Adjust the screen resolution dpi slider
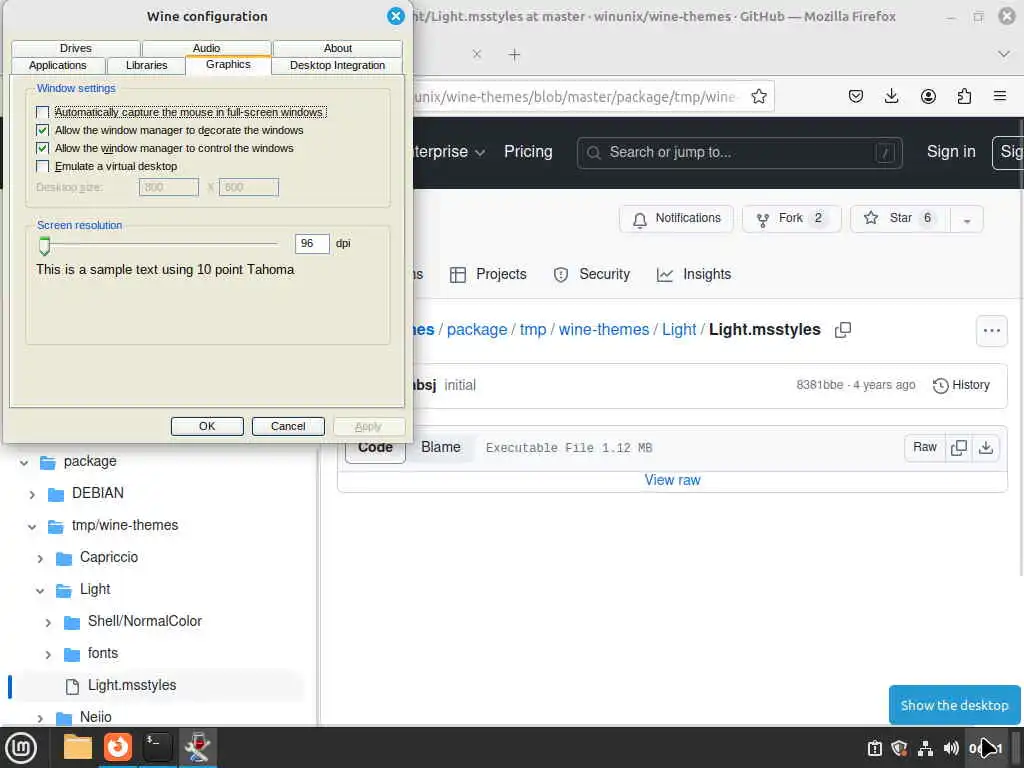Viewport: 1024px width, 768px height. point(44,246)
